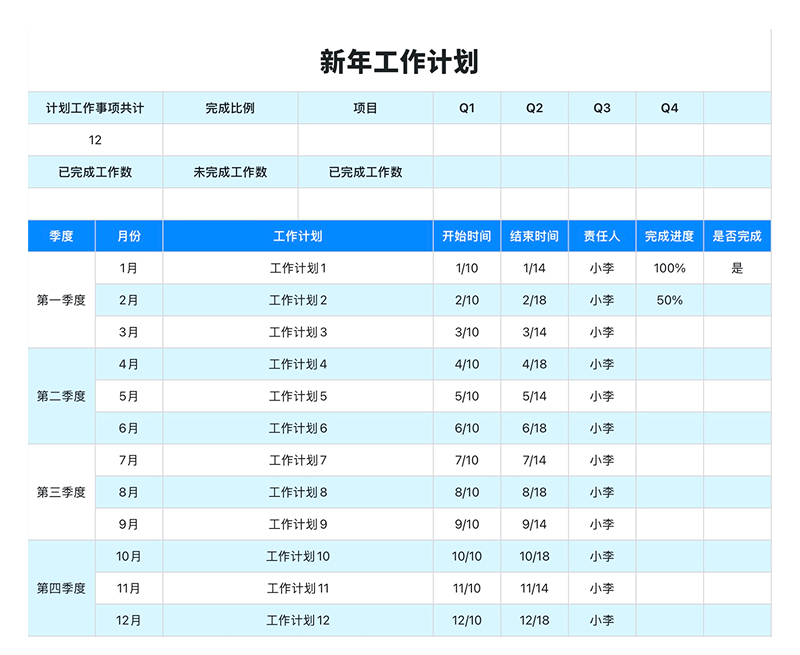
Task: Click the 3月 month cell
Action: pyautogui.click(x=129, y=332)
